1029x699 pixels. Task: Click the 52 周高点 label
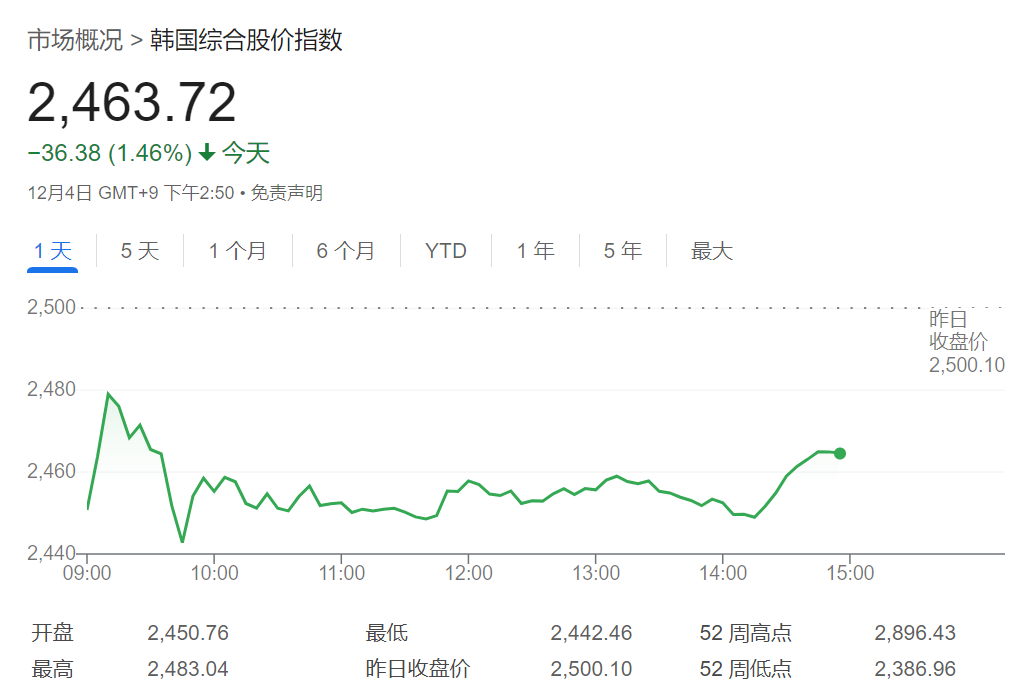[x=746, y=633]
